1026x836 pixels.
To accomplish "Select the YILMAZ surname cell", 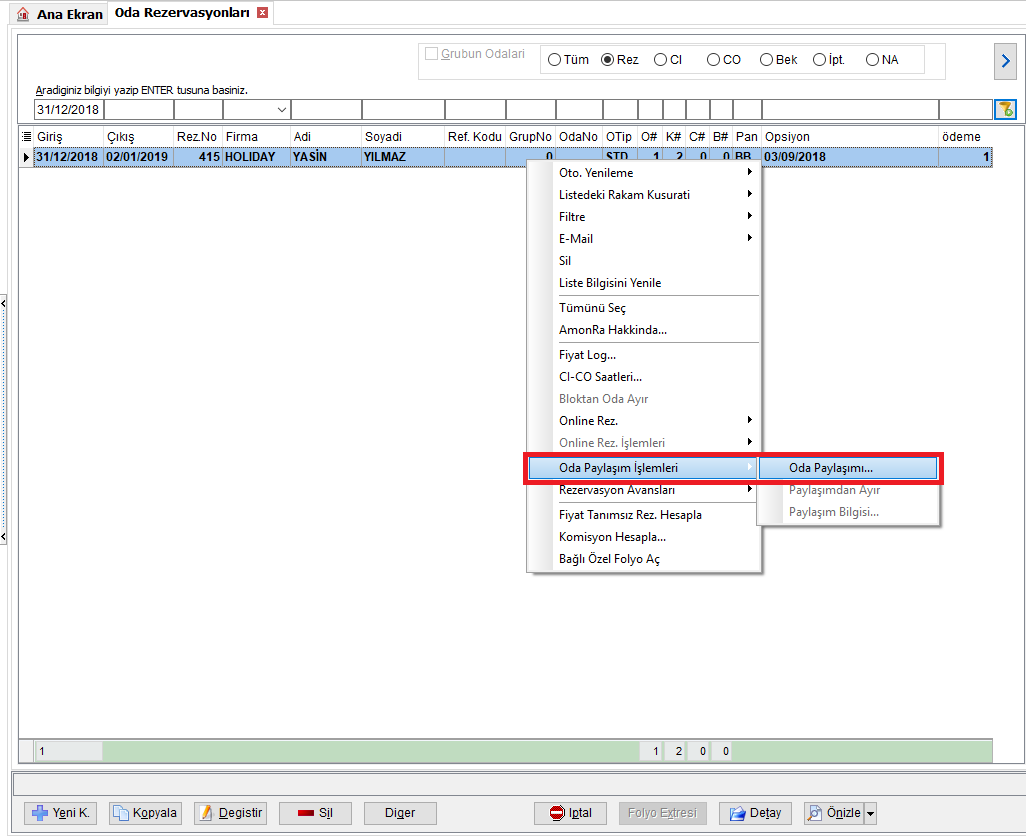I will pos(403,157).
